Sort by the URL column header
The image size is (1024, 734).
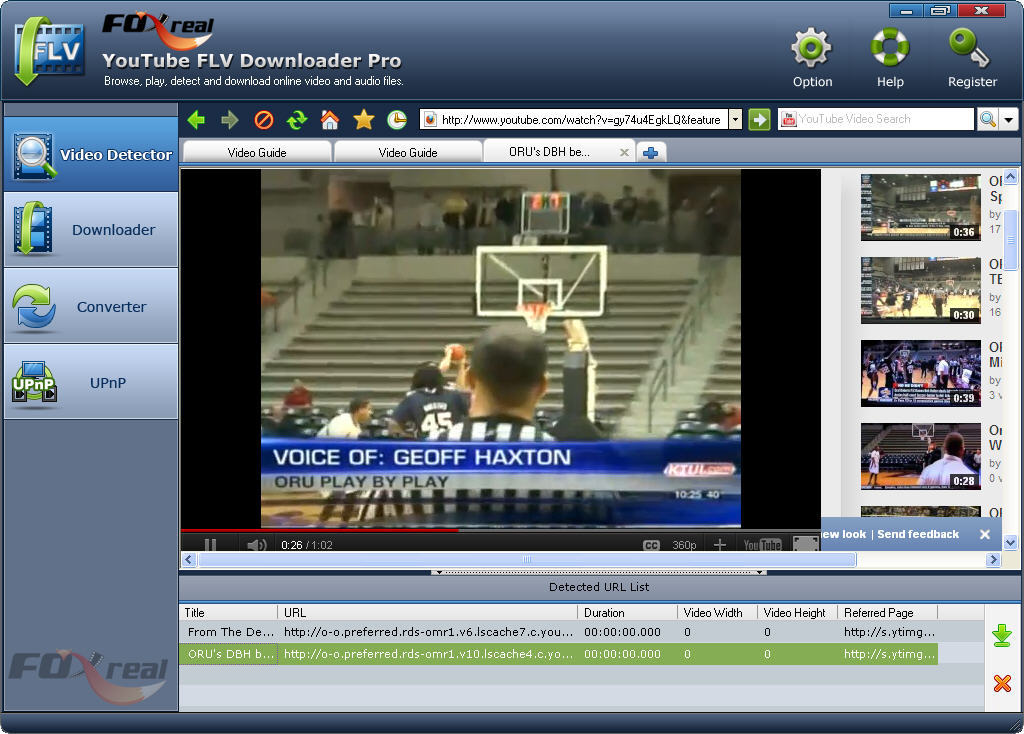click(x=428, y=613)
